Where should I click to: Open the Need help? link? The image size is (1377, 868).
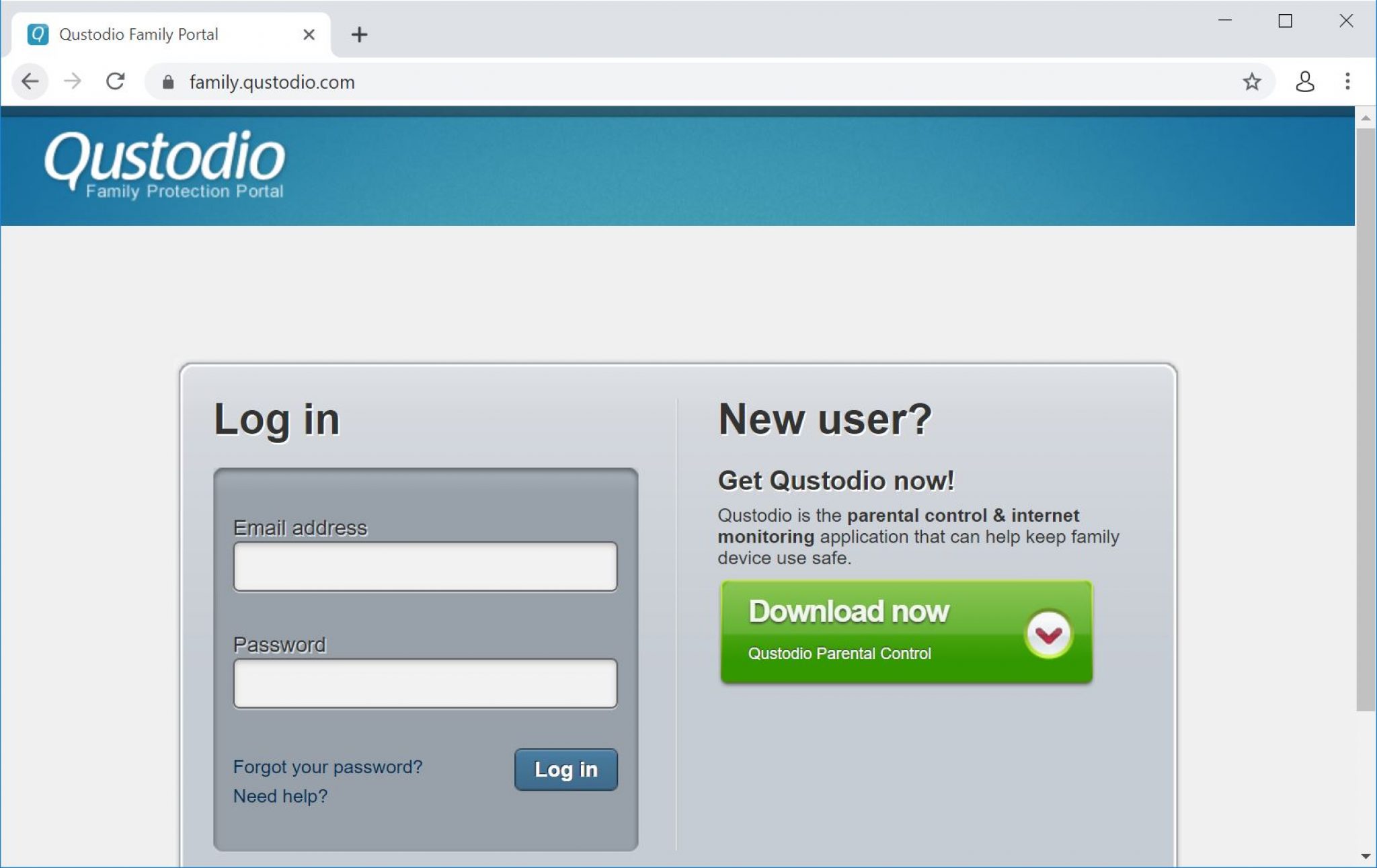[280, 796]
